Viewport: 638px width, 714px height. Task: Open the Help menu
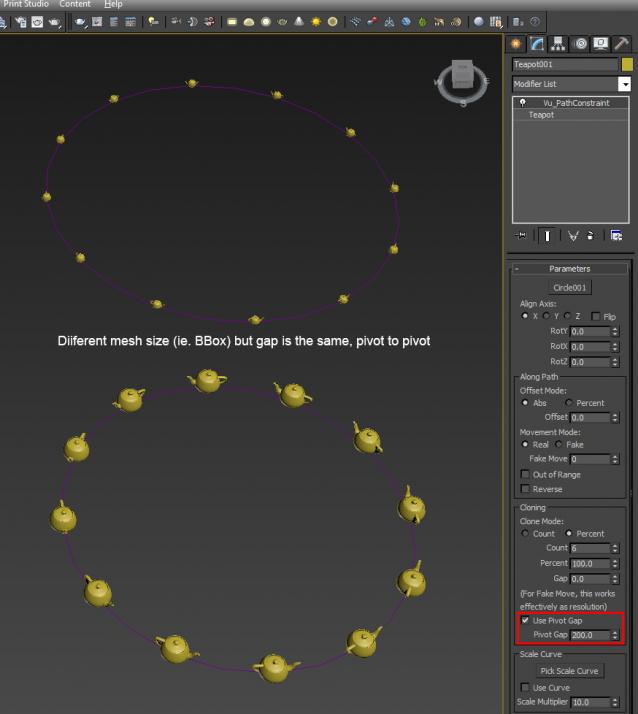113,4
